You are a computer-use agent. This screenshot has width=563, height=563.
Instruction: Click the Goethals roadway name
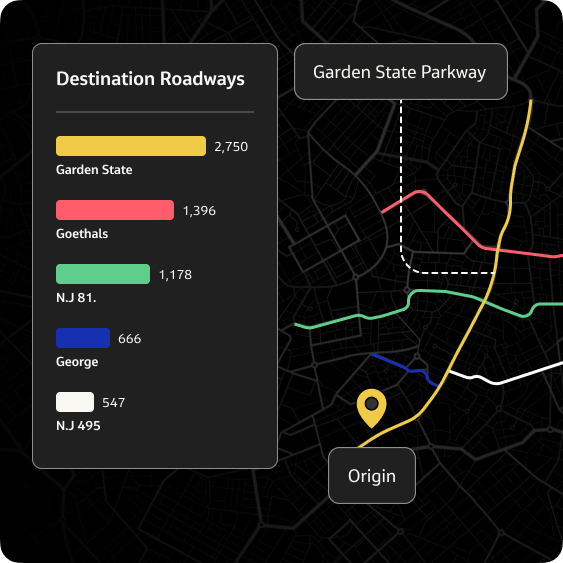coord(82,234)
